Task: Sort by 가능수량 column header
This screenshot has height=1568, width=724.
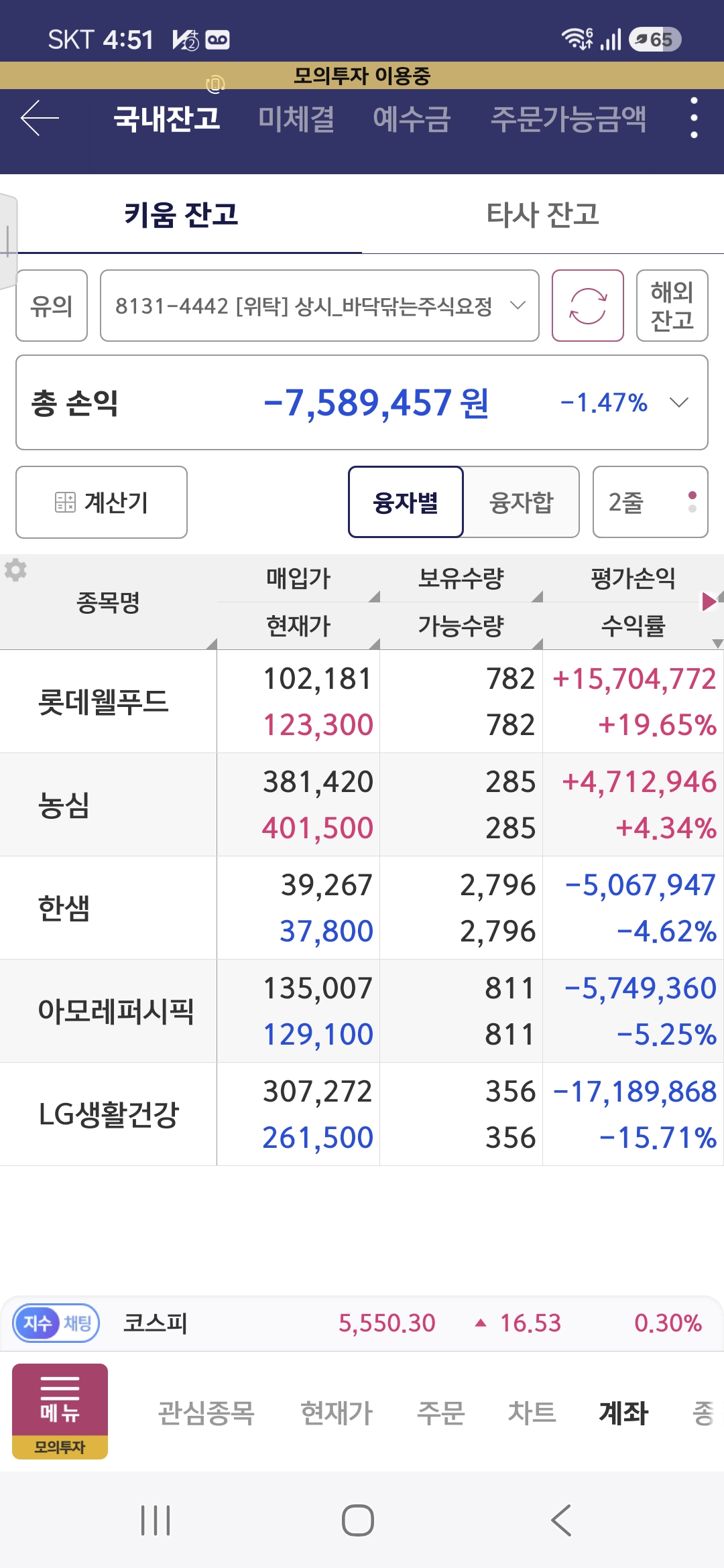Action: [x=461, y=626]
